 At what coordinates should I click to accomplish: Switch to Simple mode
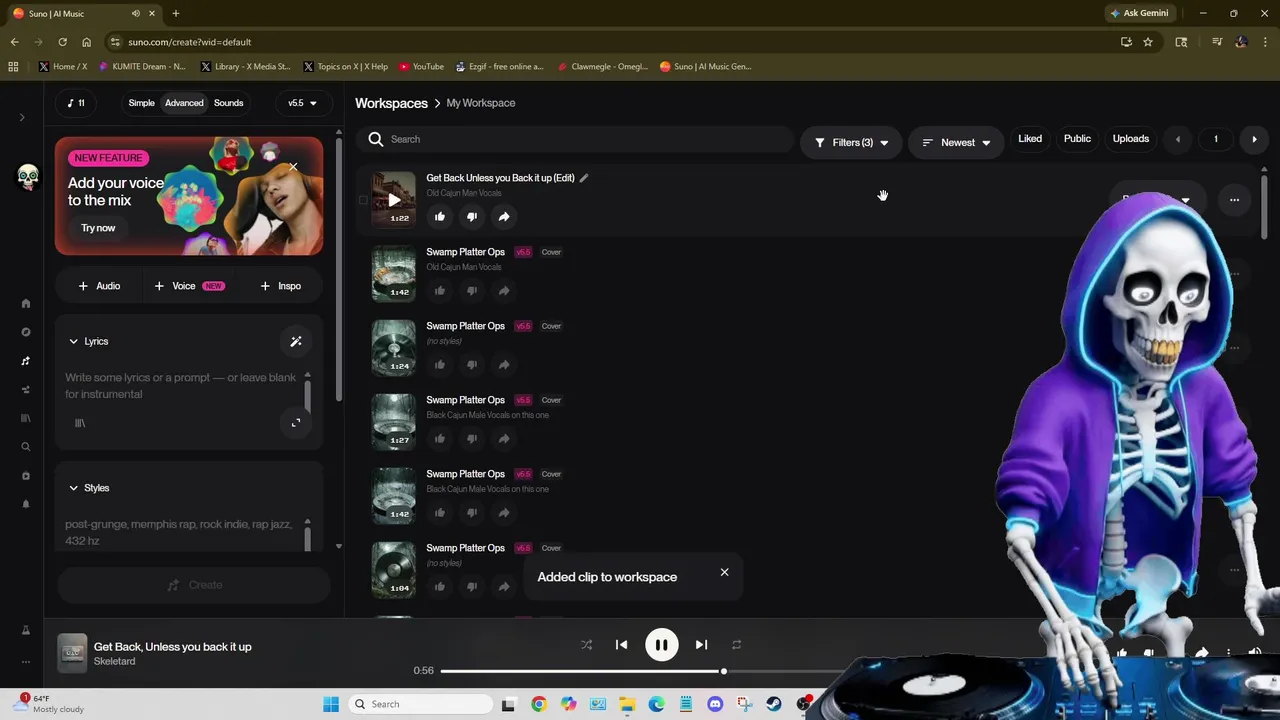click(x=142, y=103)
